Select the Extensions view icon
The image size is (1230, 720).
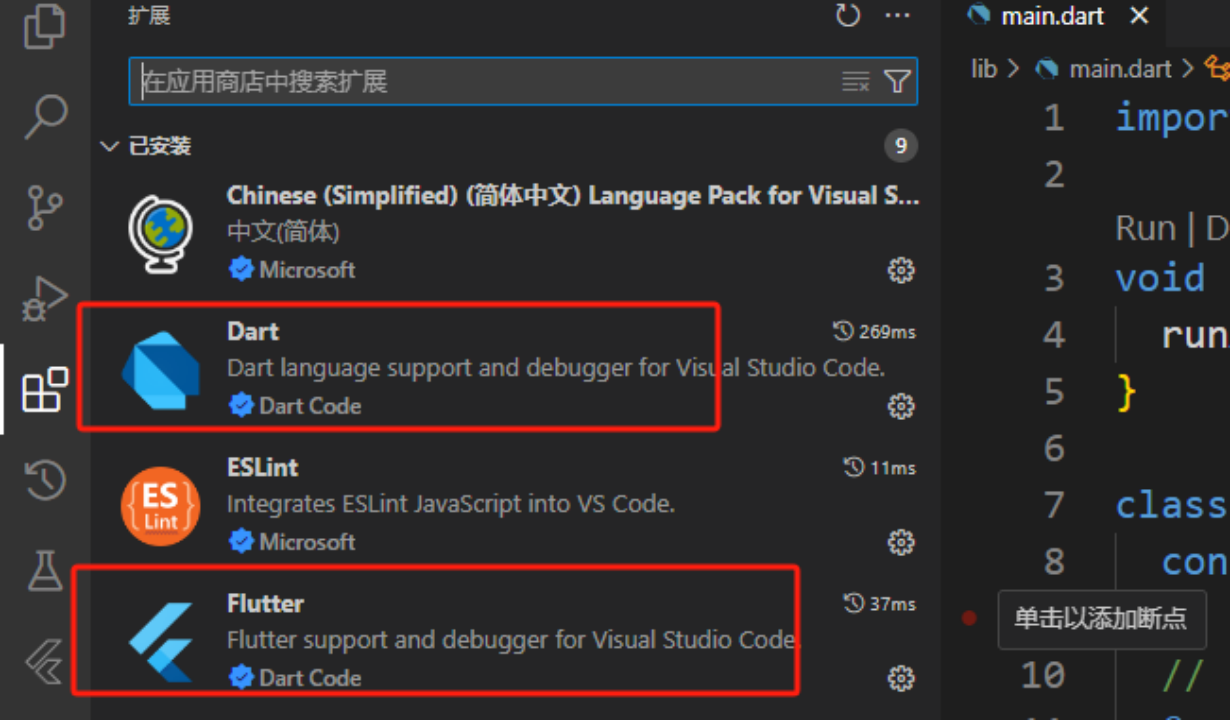pyautogui.click(x=45, y=389)
